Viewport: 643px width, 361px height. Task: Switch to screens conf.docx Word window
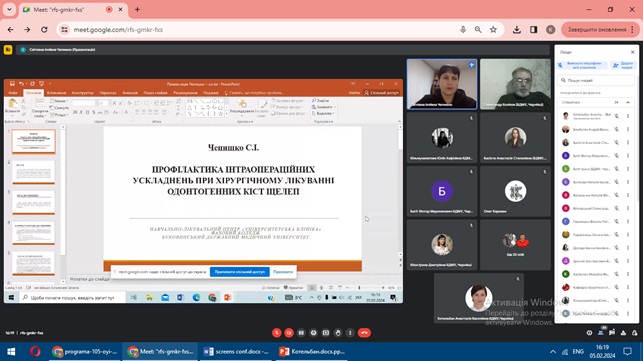click(x=236, y=352)
